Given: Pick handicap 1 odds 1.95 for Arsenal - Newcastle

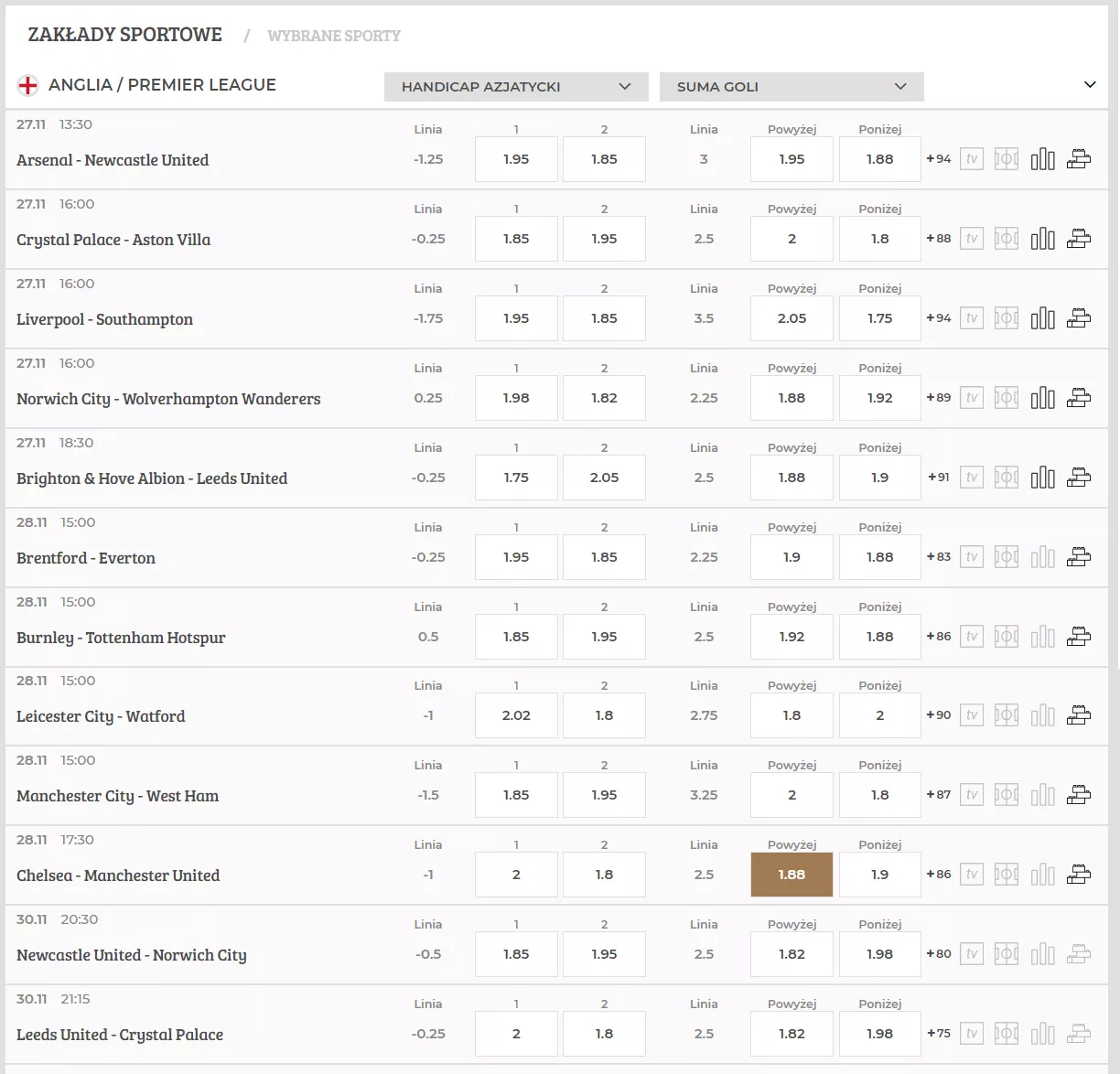Looking at the screenshot, I should pos(516,159).
